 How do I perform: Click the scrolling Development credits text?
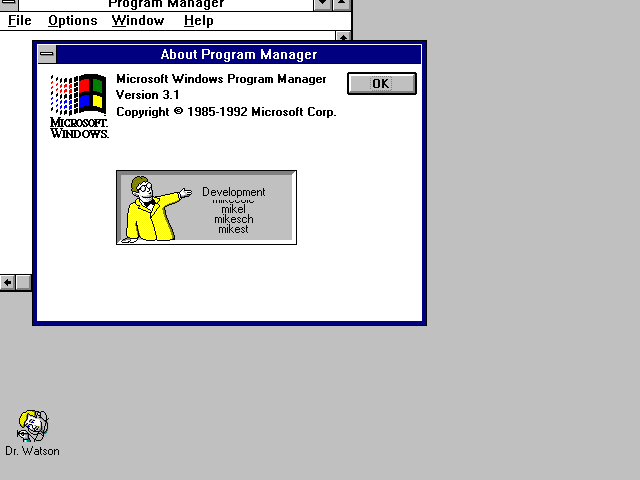[x=234, y=210]
